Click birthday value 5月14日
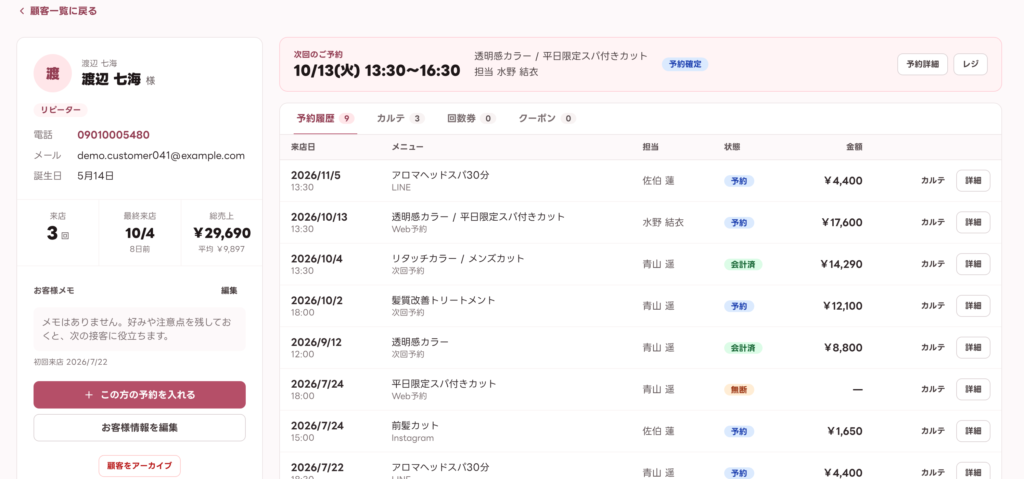This screenshot has width=1024, height=479. point(95,176)
